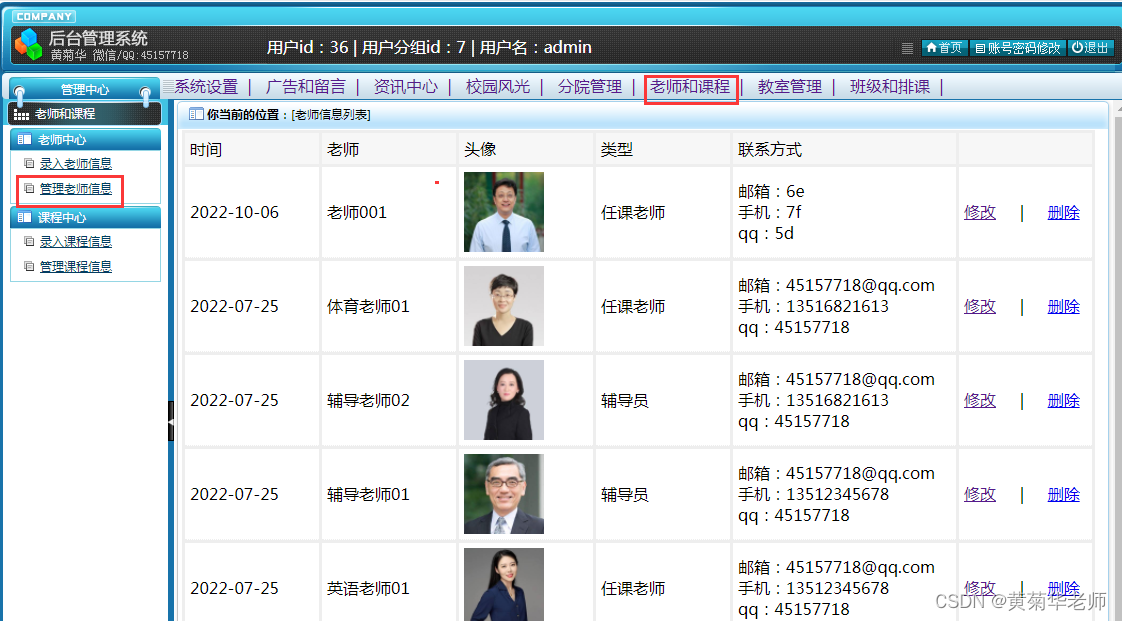Open 管理老师信息 link
Image resolution: width=1122 pixels, height=621 pixels.
(76, 189)
